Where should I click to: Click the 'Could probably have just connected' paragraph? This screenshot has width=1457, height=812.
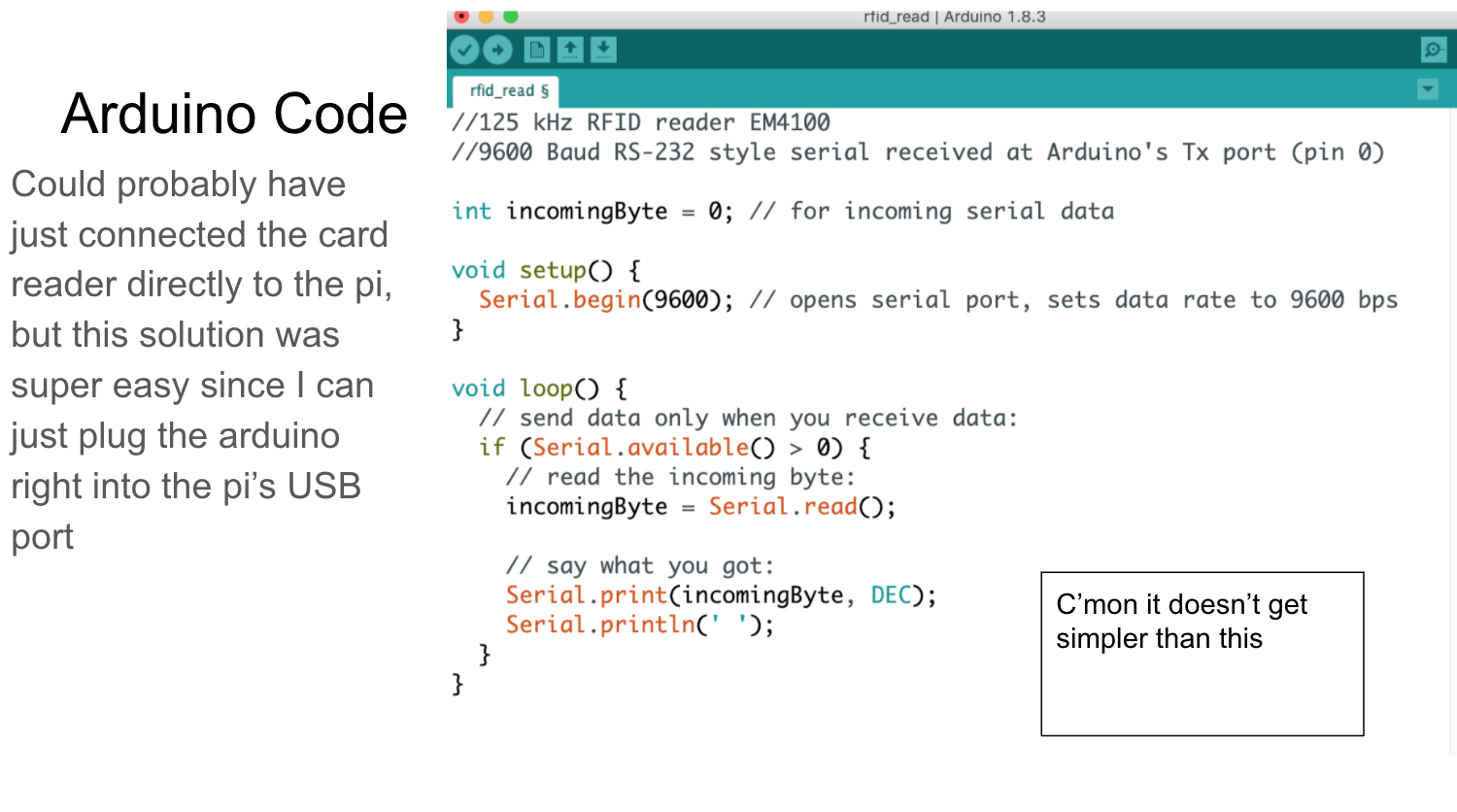(202, 359)
